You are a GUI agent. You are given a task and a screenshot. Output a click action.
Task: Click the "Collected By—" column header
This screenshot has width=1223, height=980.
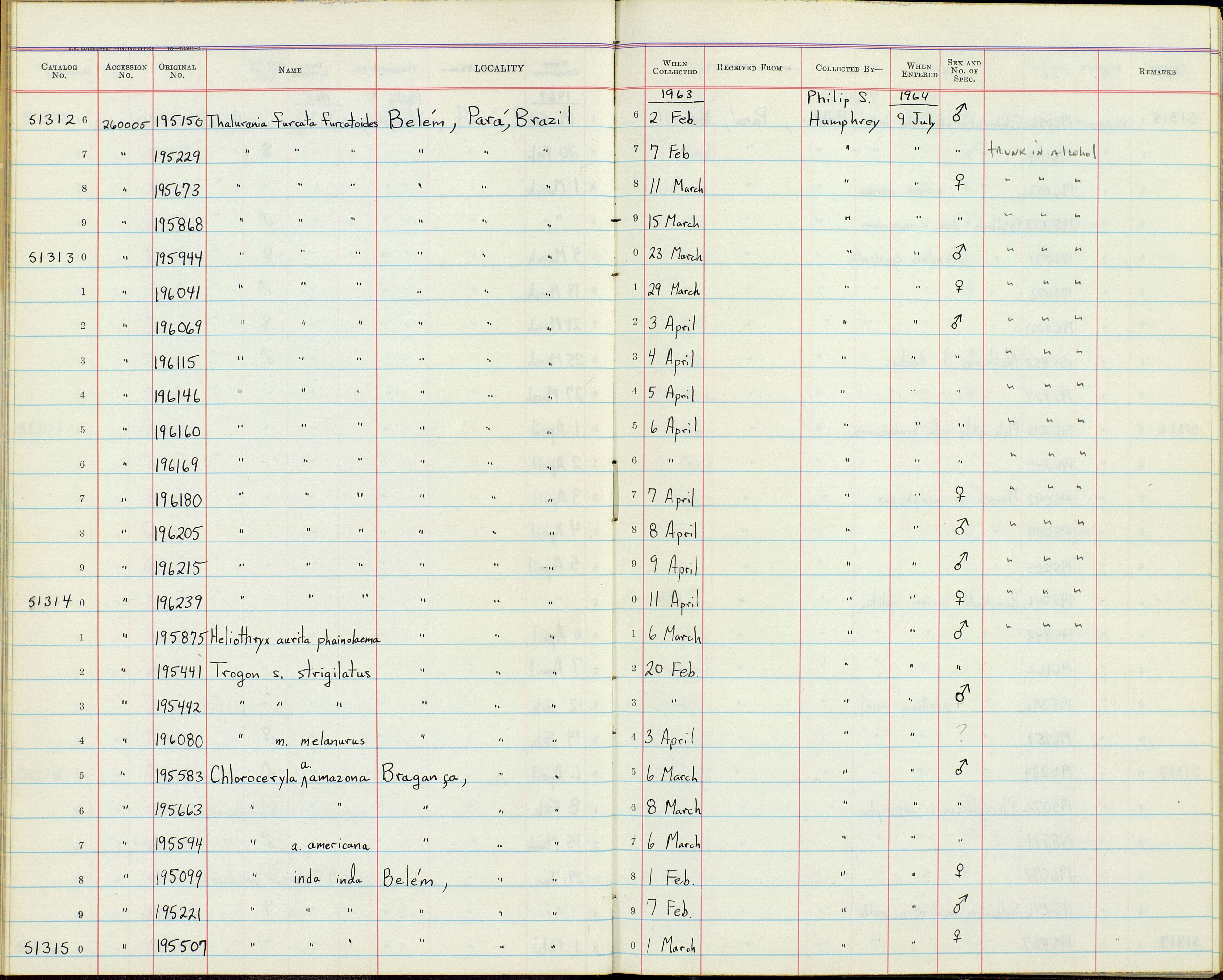click(x=849, y=68)
